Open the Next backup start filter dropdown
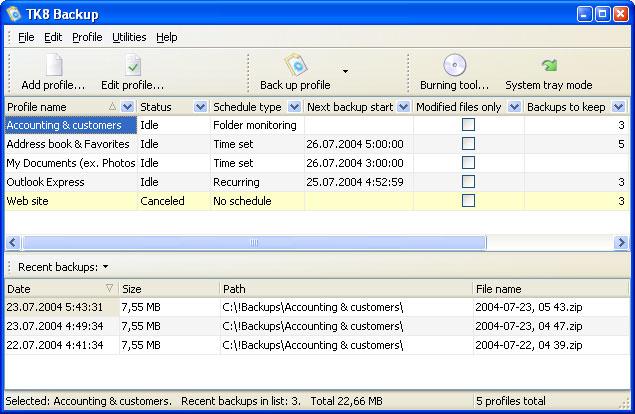Viewport: 635px width, 414px height. (403, 107)
